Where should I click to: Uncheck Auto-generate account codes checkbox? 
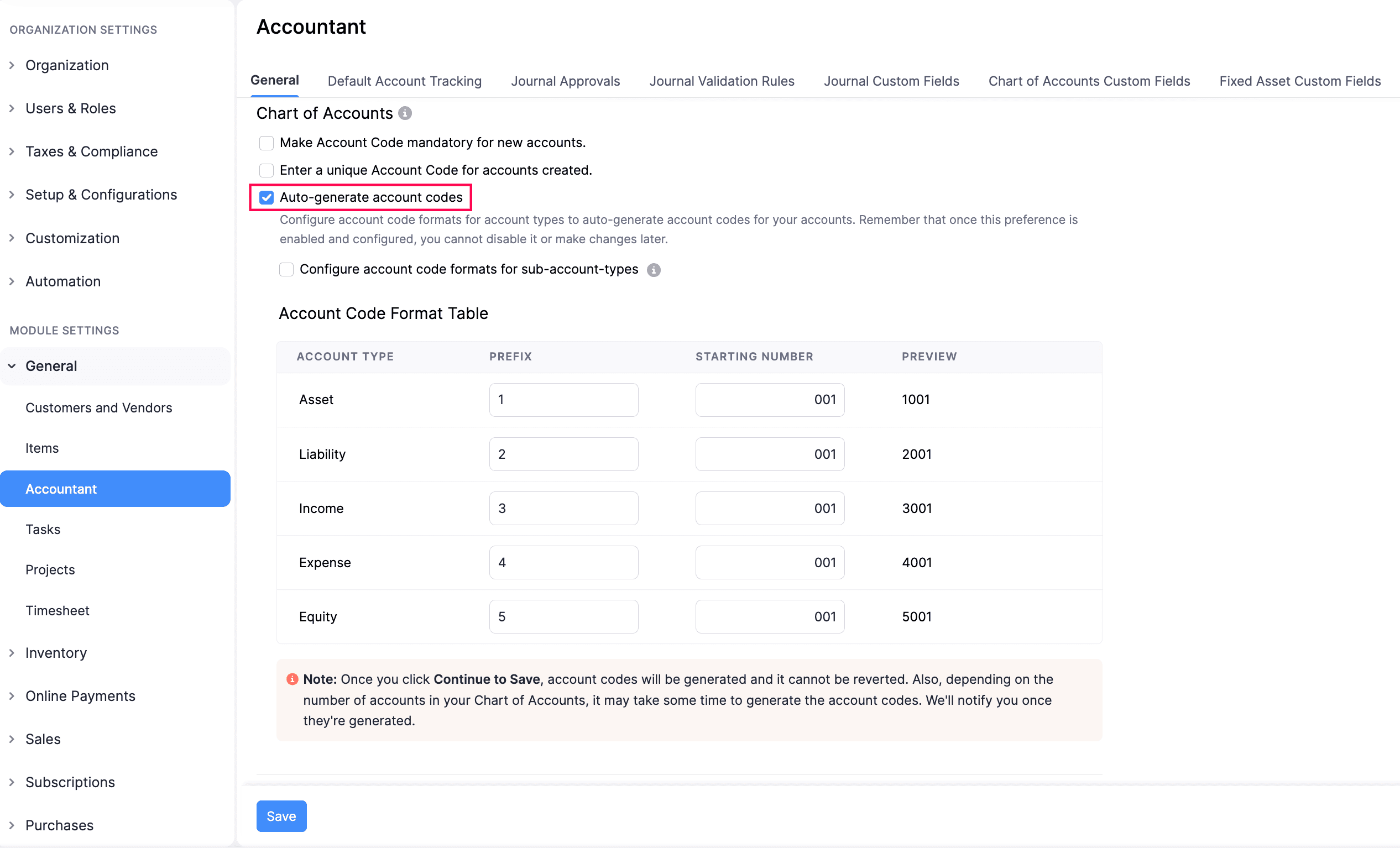[266, 197]
